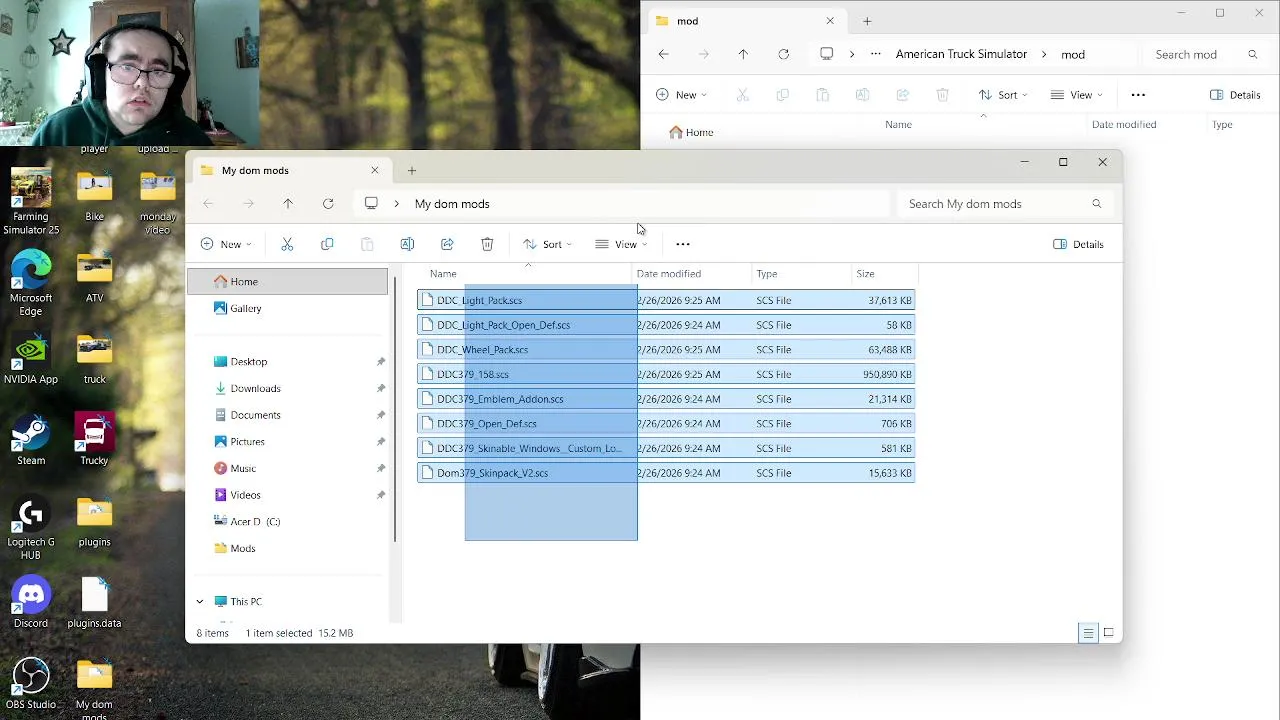The height and width of the screenshot is (720, 1280).
Task: Open Logitech G HUB desktop shortcut
Action: click(31, 528)
